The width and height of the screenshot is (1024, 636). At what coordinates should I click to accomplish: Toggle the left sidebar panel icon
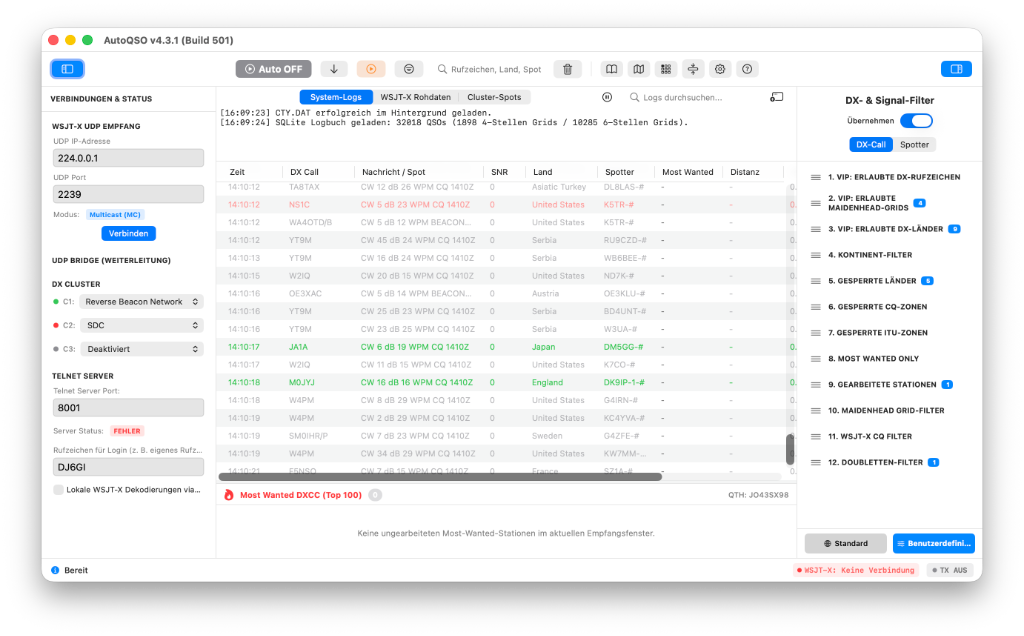[x=67, y=69]
